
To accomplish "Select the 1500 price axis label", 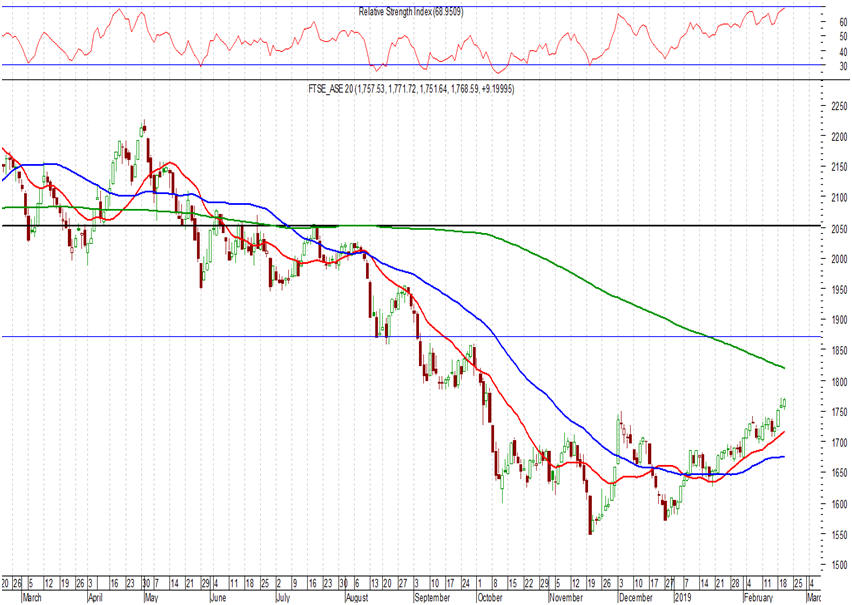I will point(839,565).
